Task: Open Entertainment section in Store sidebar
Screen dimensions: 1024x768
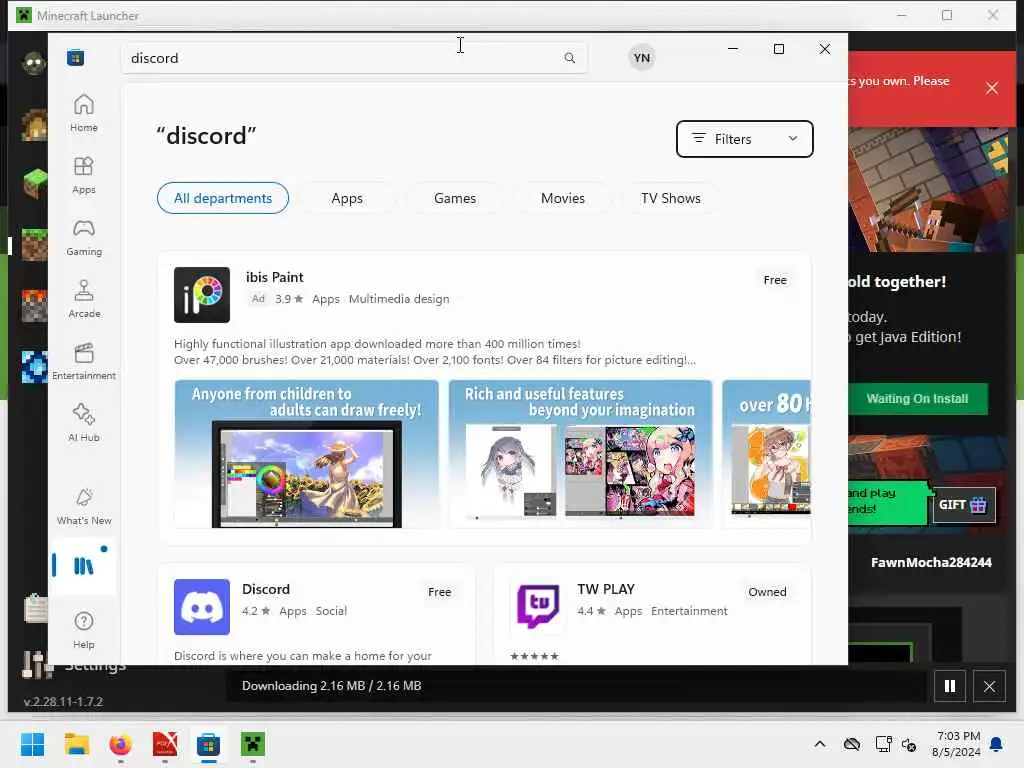Action: click(84, 361)
